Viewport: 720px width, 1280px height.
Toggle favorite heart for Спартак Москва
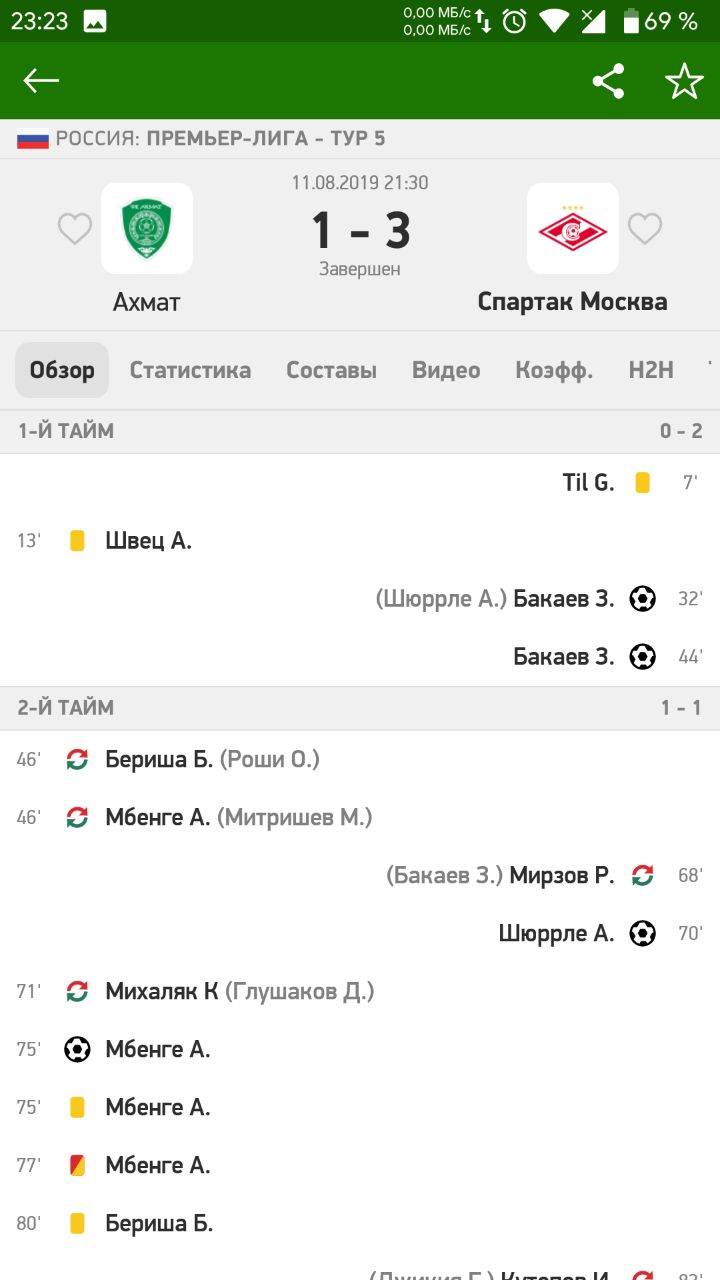point(645,229)
